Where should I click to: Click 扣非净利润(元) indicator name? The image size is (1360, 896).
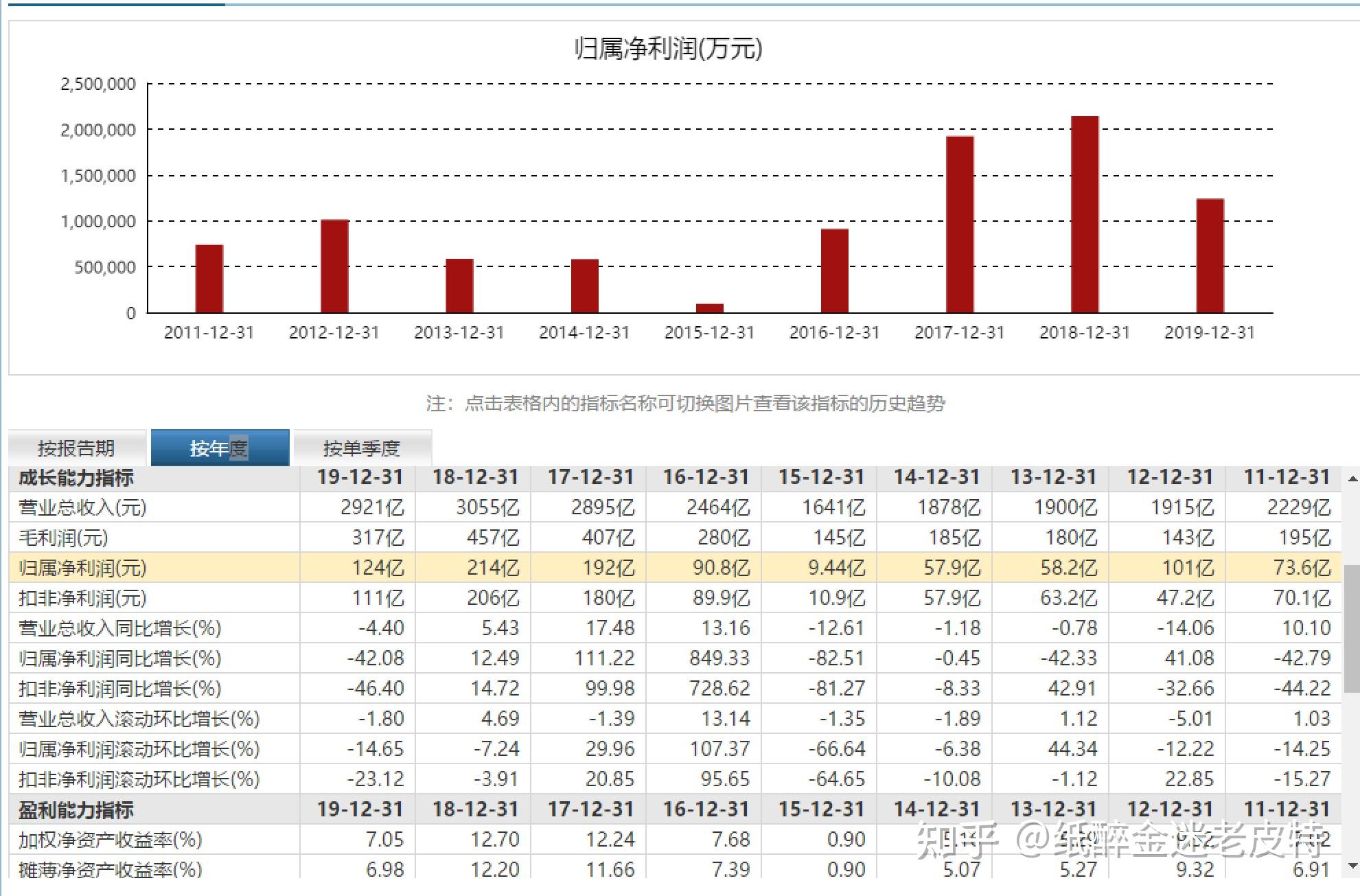coord(82,598)
